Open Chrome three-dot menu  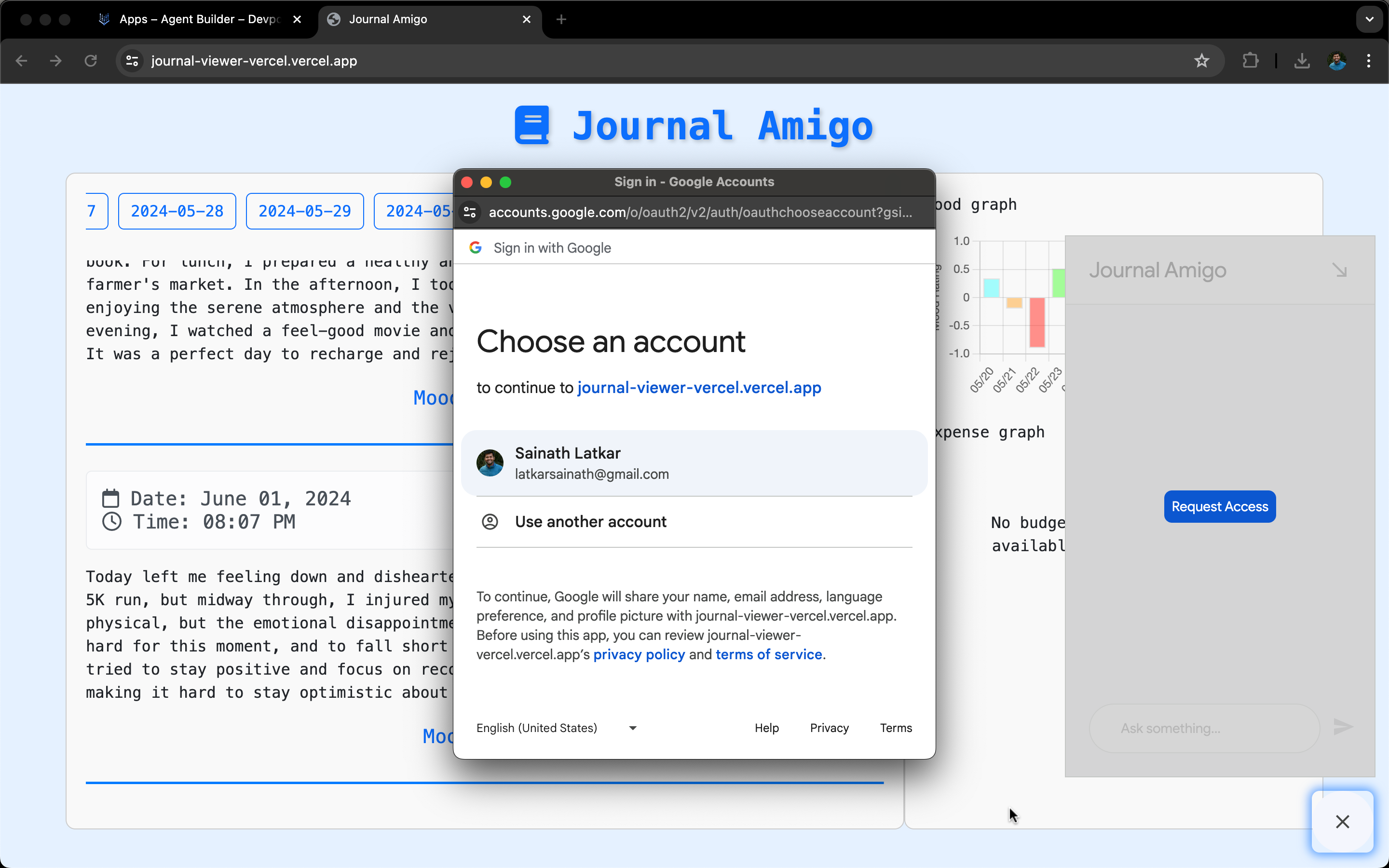tap(1369, 61)
